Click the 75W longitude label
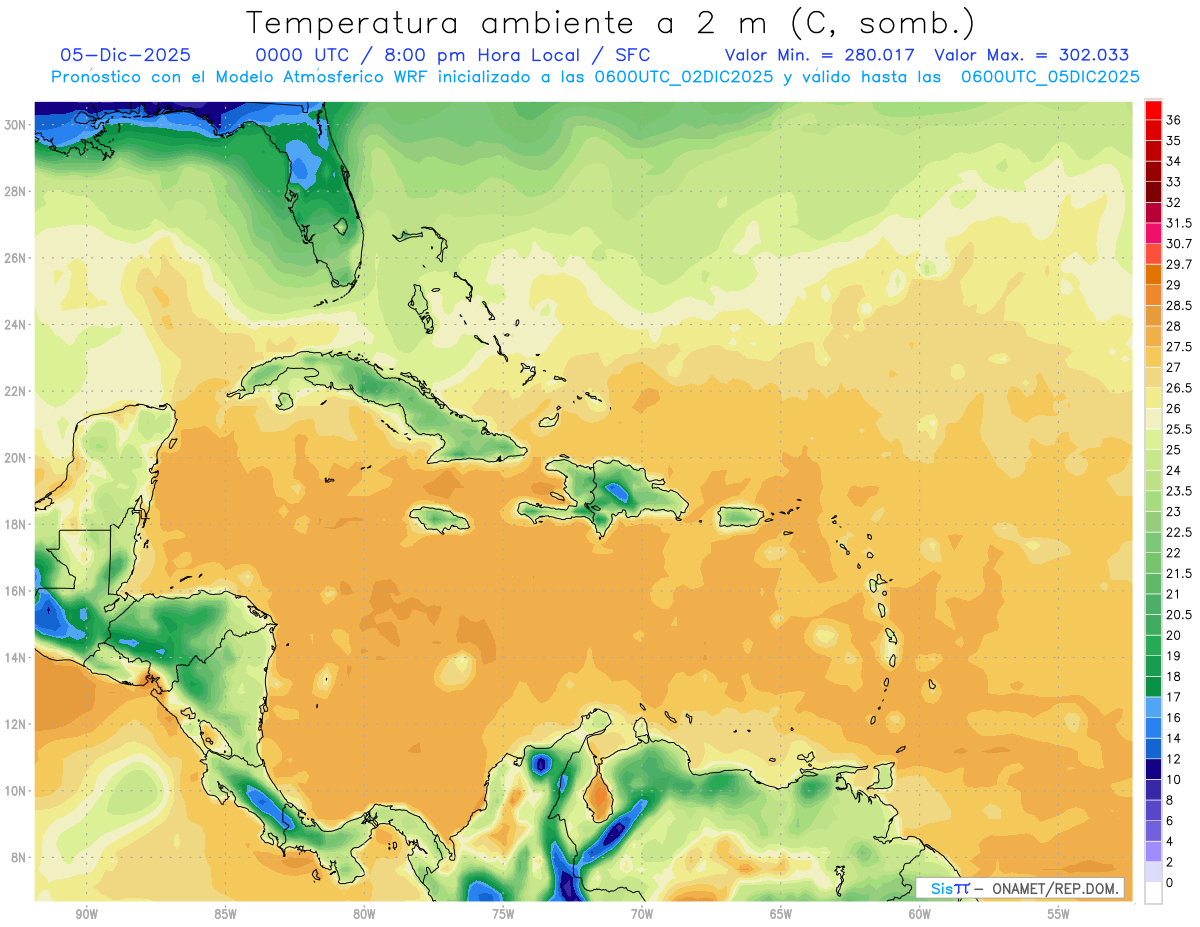Screen dimensions: 1200x927 [x=503, y=914]
